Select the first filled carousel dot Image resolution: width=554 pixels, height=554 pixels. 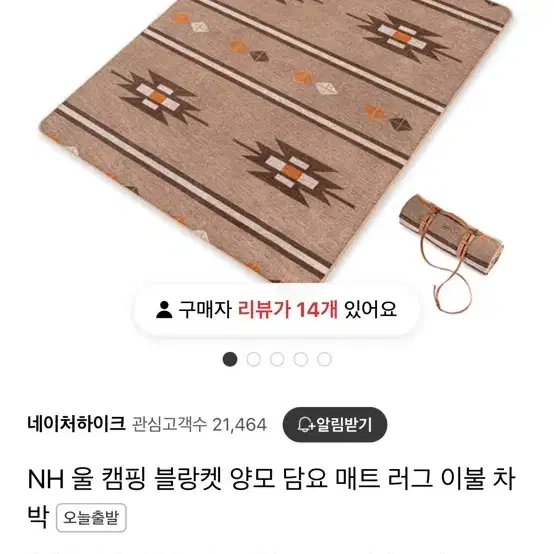click(x=230, y=359)
